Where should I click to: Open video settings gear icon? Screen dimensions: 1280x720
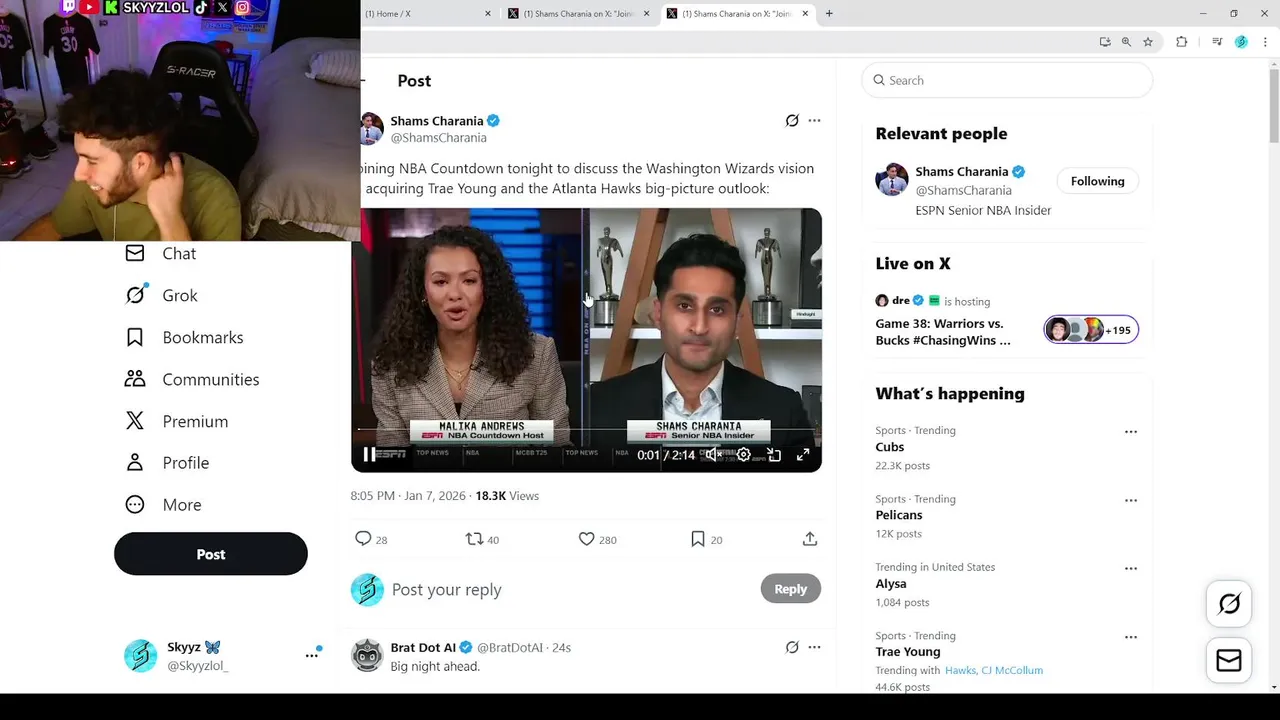[x=743, y=455]
